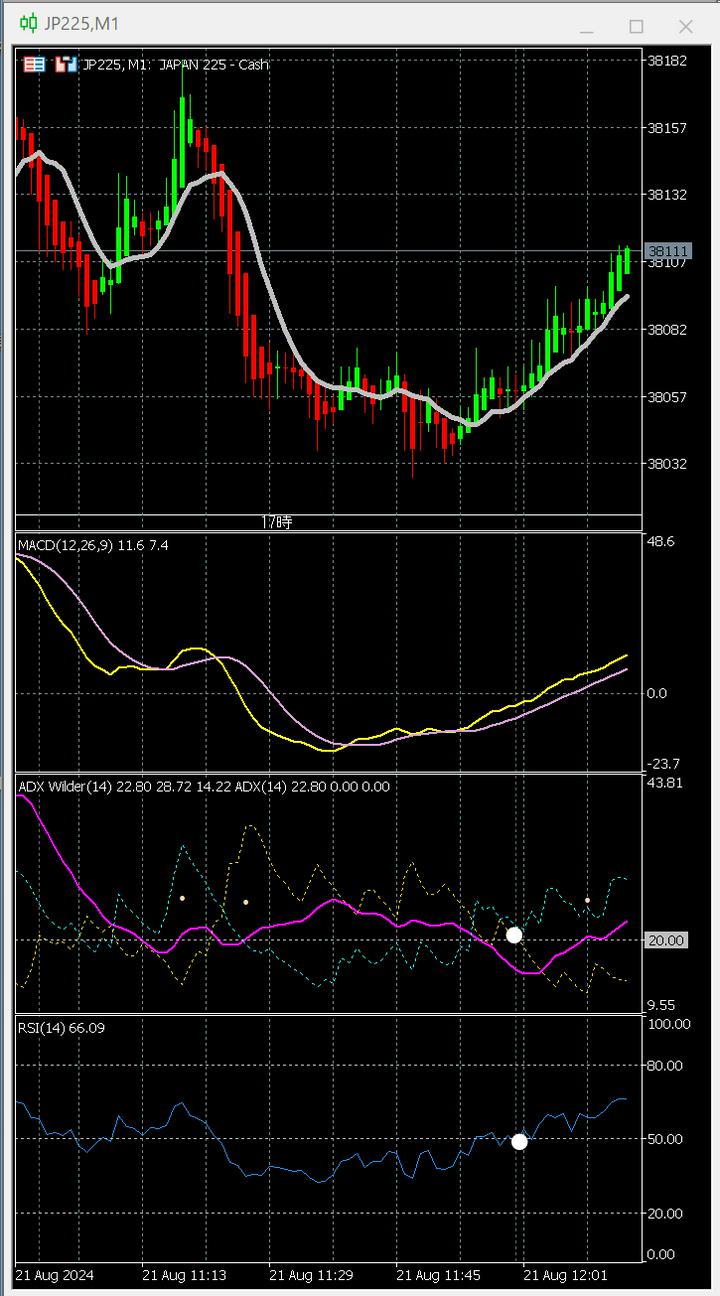The image size is (720, 1296).
Task: Click the 50.00 level on RSI scale
Action: [666, 1140]
